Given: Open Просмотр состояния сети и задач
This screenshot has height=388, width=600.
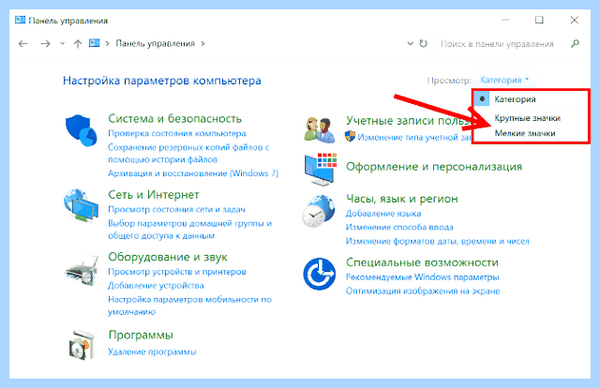Looking at the screenshot, I should pos(176,210).
